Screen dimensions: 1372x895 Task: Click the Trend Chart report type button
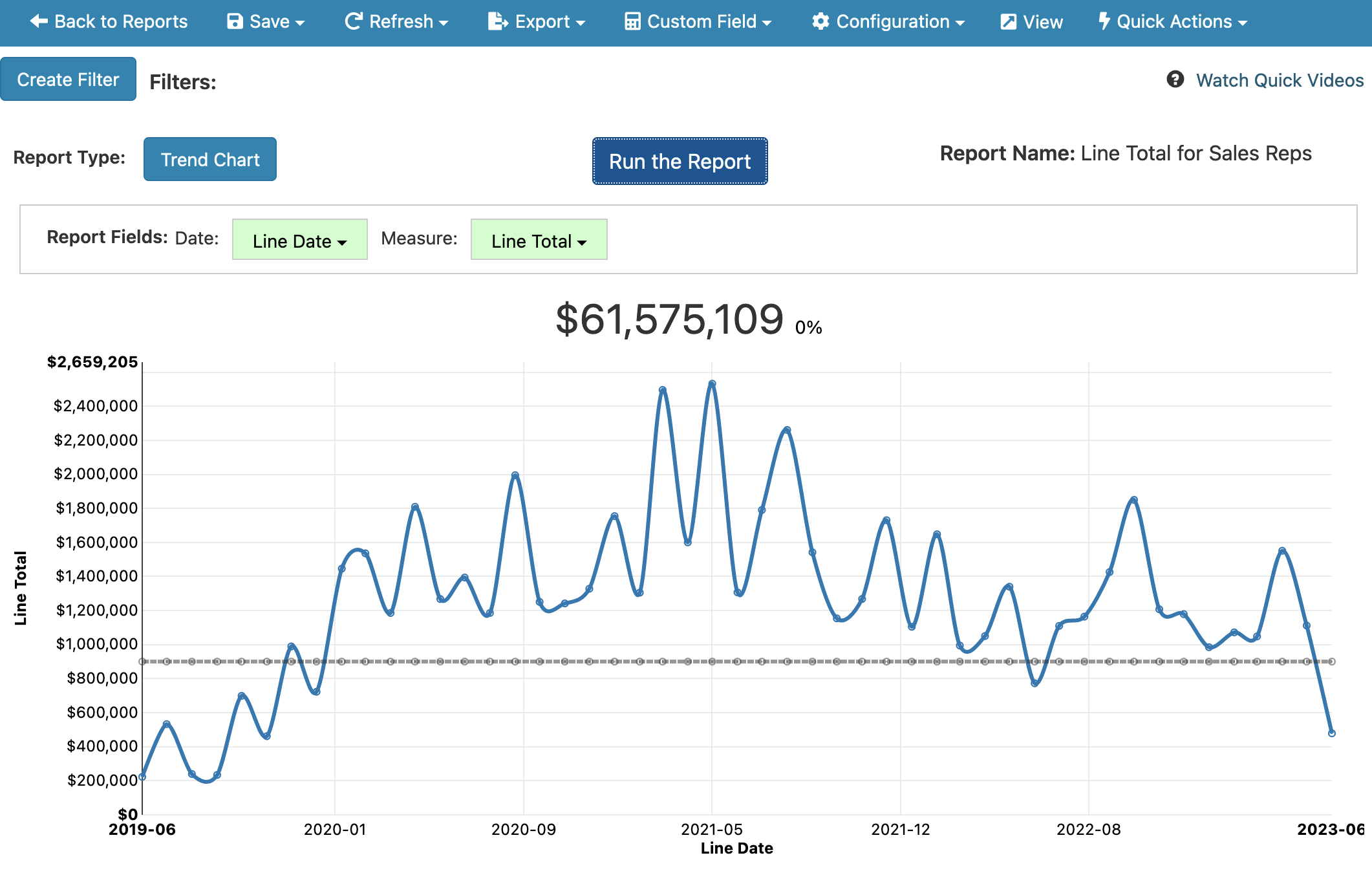[209, 159]
